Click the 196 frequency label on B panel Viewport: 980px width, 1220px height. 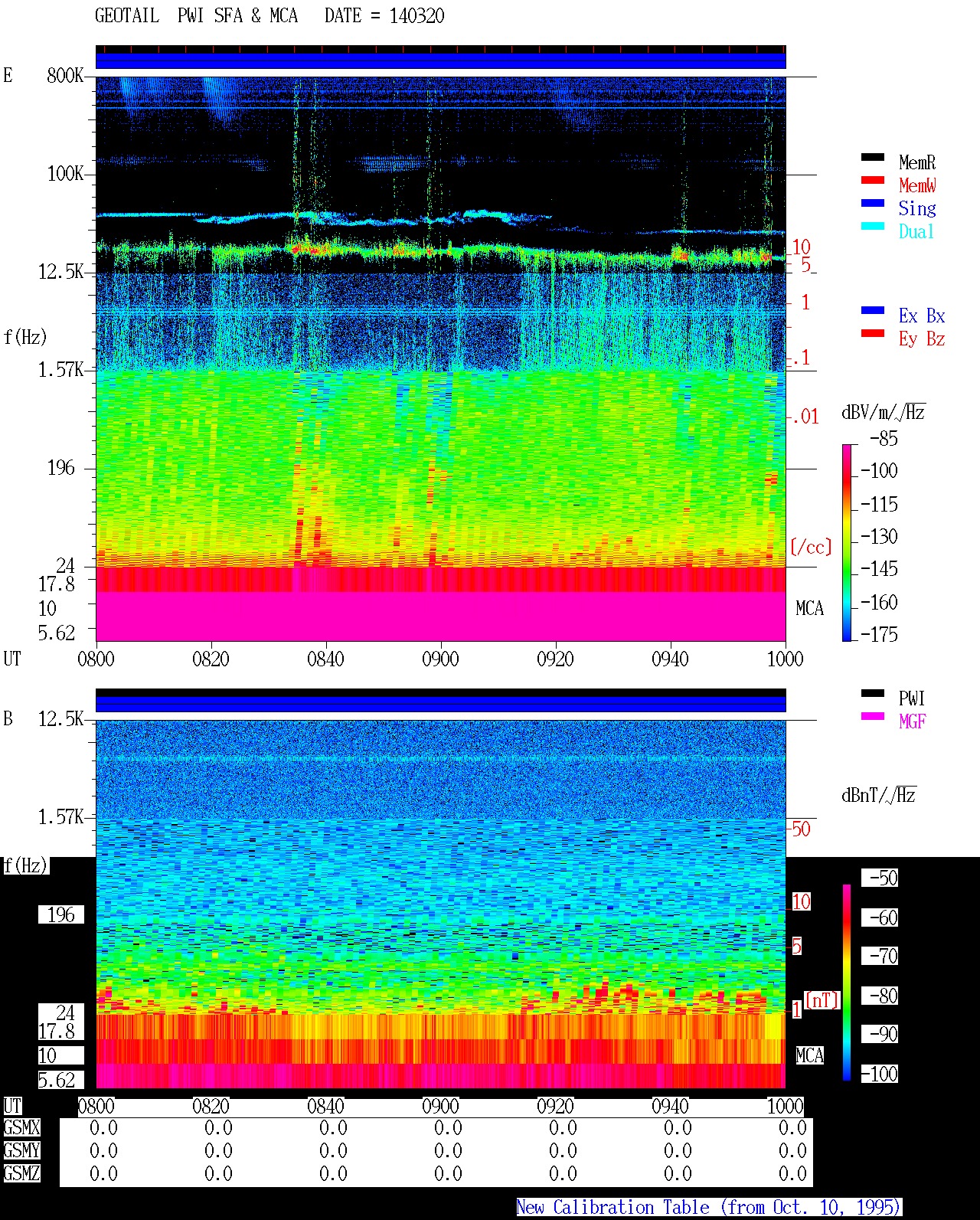pos(61,914)
